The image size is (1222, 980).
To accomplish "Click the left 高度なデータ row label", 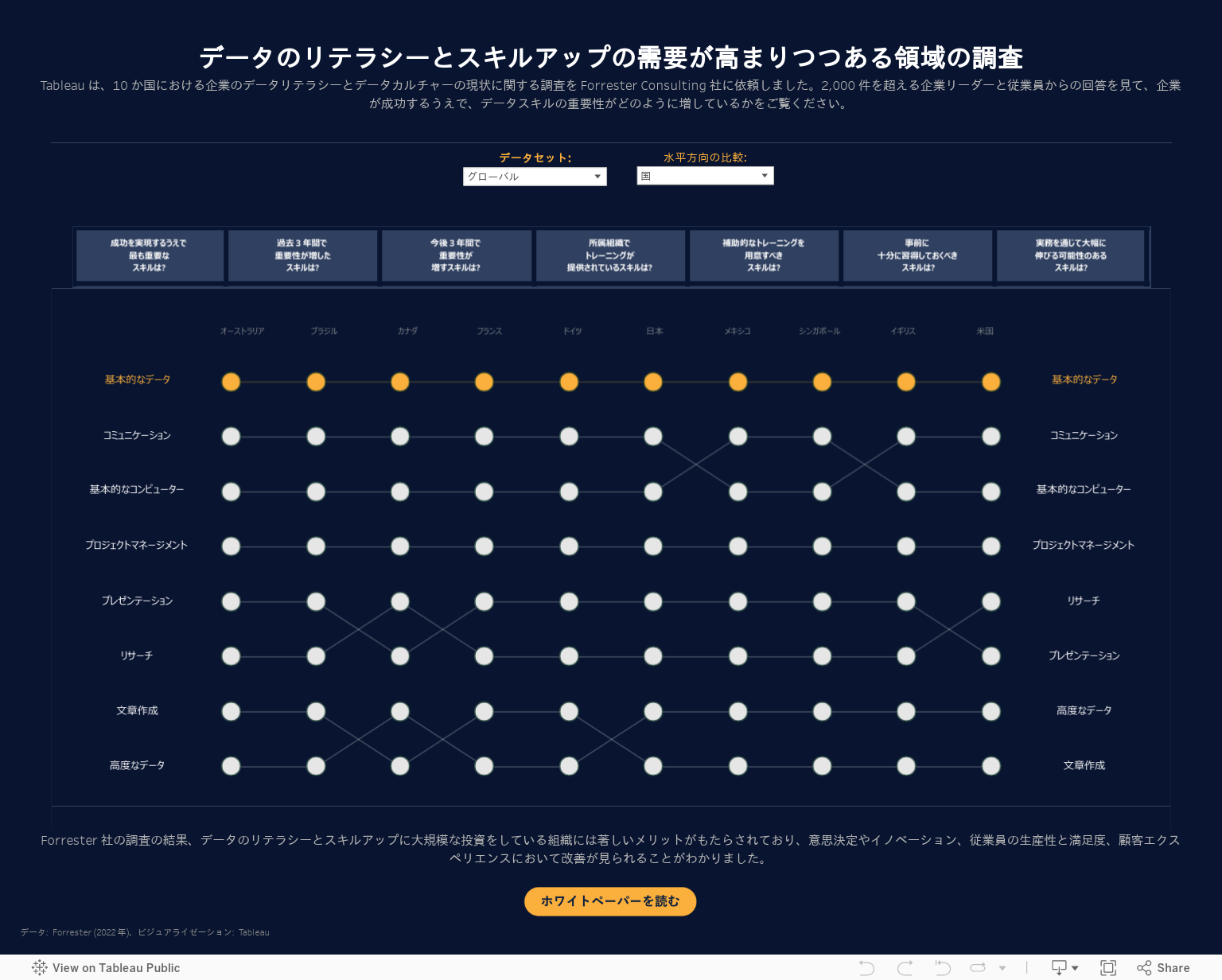I will 137,766.
